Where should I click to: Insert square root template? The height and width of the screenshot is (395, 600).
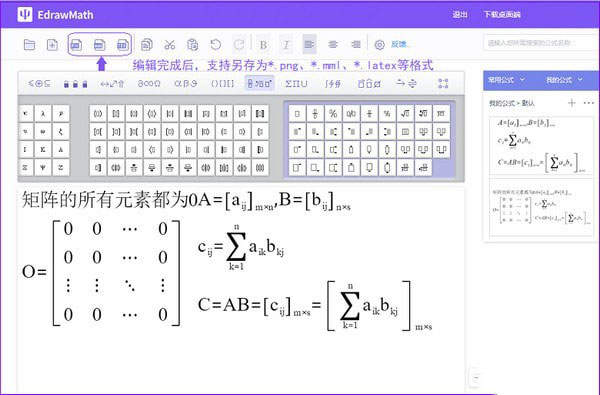click(405, 113)
